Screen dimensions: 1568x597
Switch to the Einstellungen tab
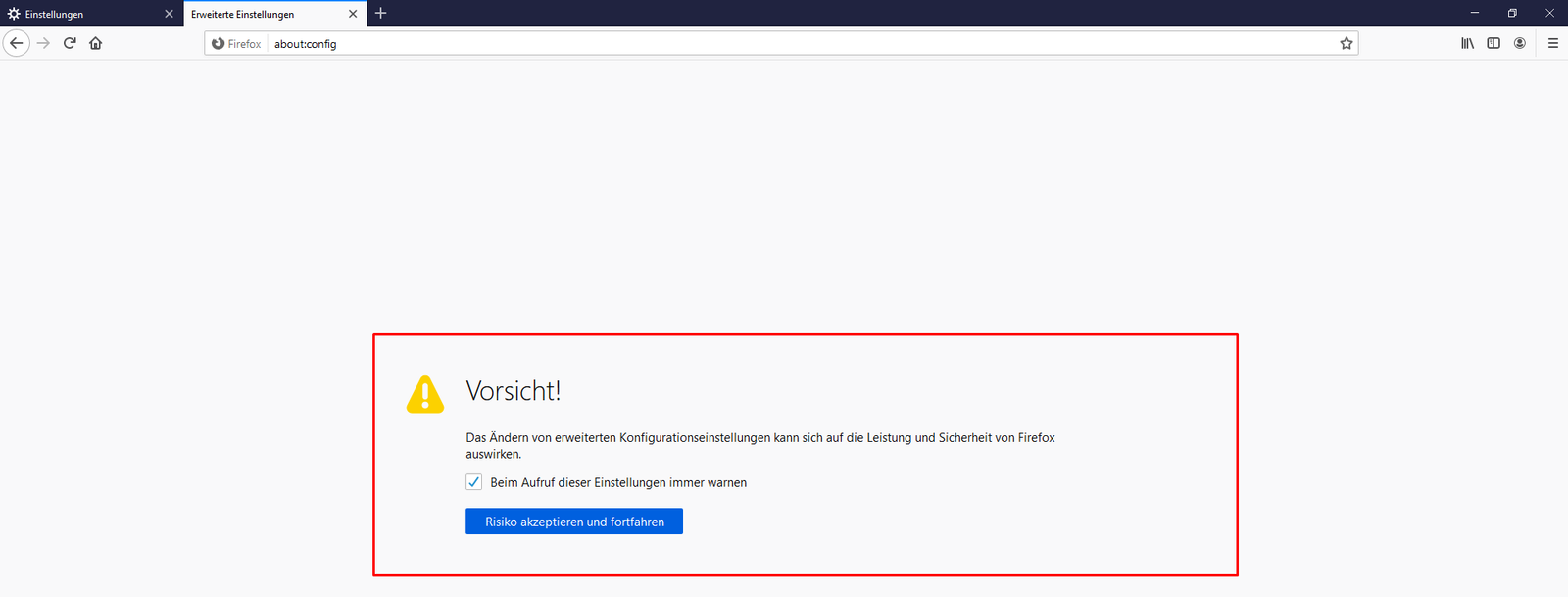coord(83,14)
